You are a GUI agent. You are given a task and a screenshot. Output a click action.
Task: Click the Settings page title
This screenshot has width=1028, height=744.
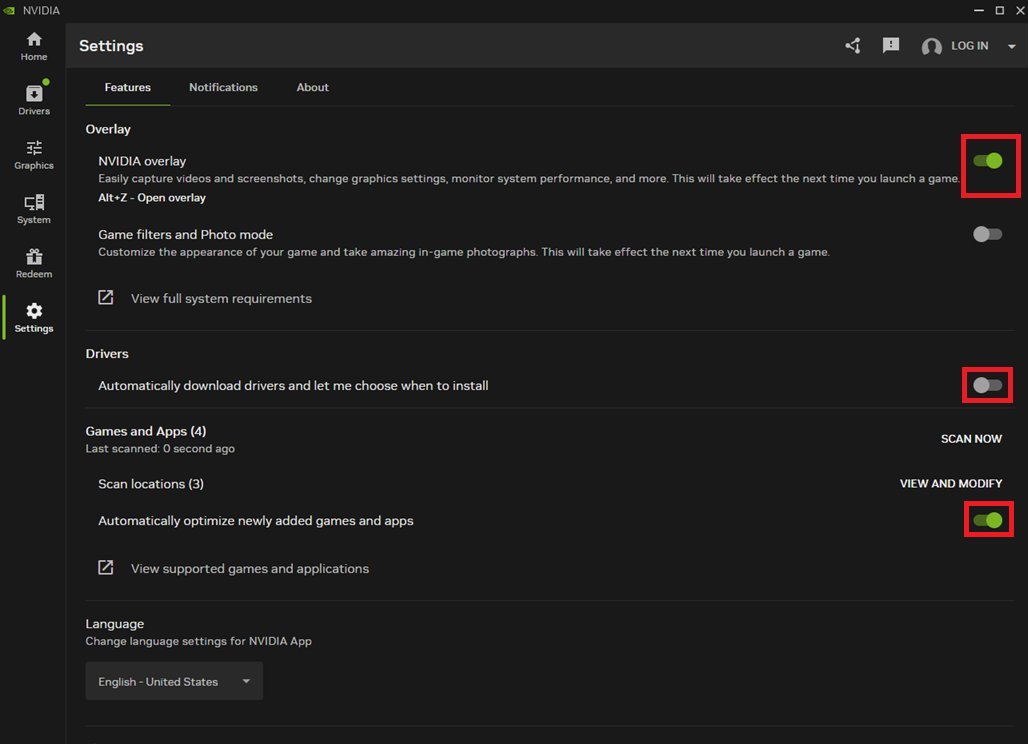[x=111, y=46]
